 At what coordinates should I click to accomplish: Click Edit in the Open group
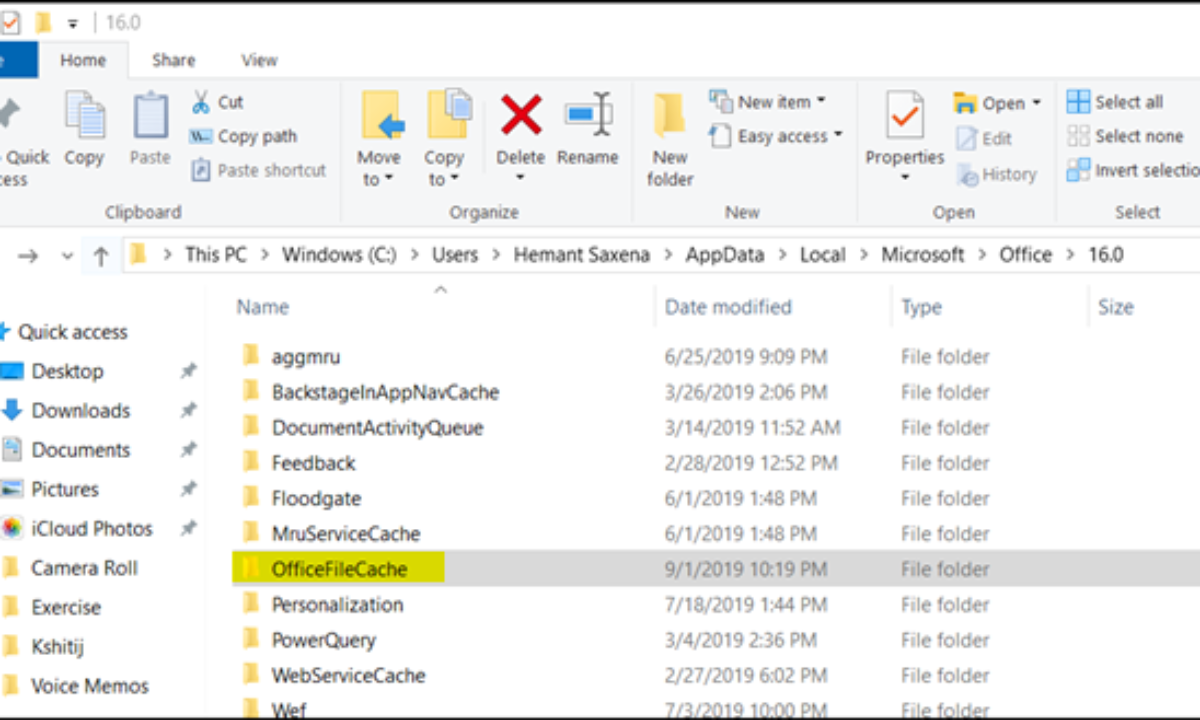point(984,138)
